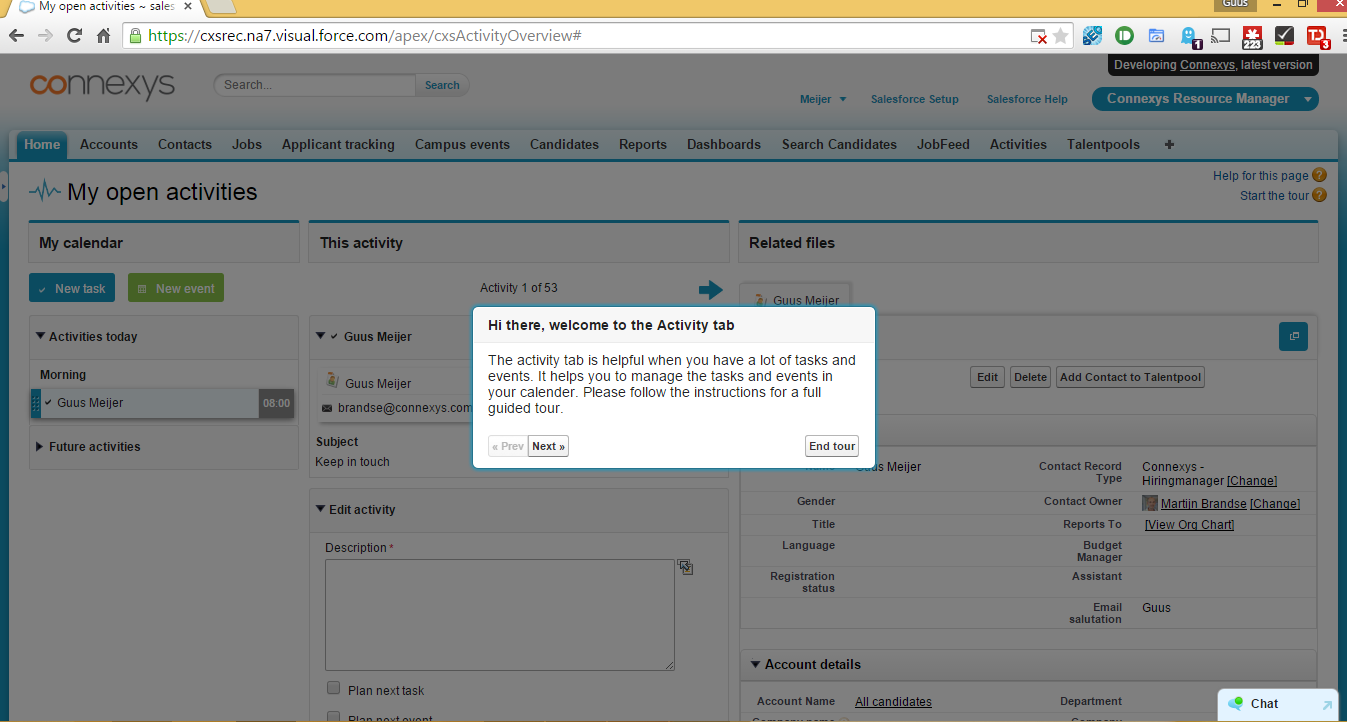Open the Guus Meijer related files tab

pyautogui.click(x=796, y=299)
